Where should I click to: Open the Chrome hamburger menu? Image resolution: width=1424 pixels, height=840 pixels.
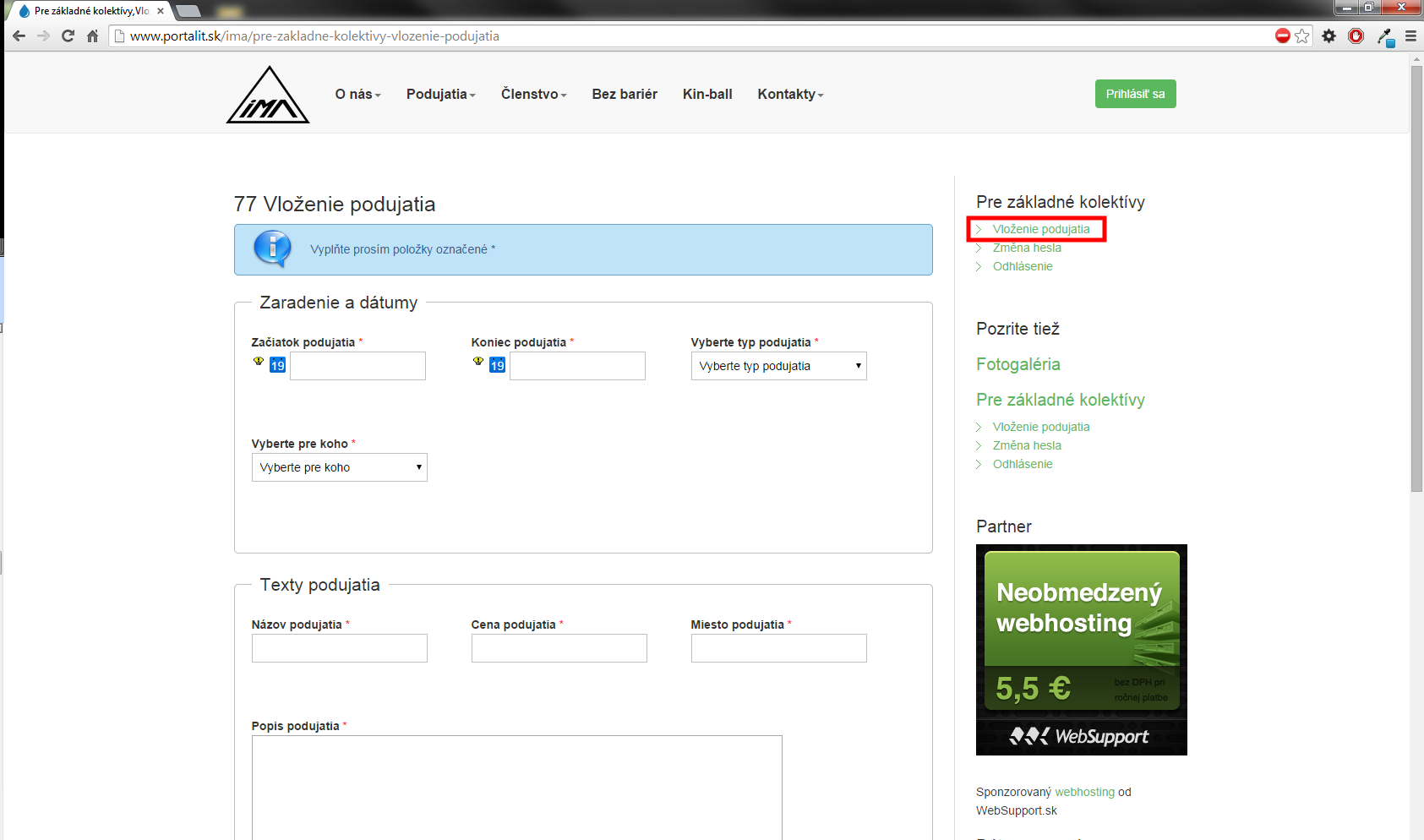[x=1410, y=35]
